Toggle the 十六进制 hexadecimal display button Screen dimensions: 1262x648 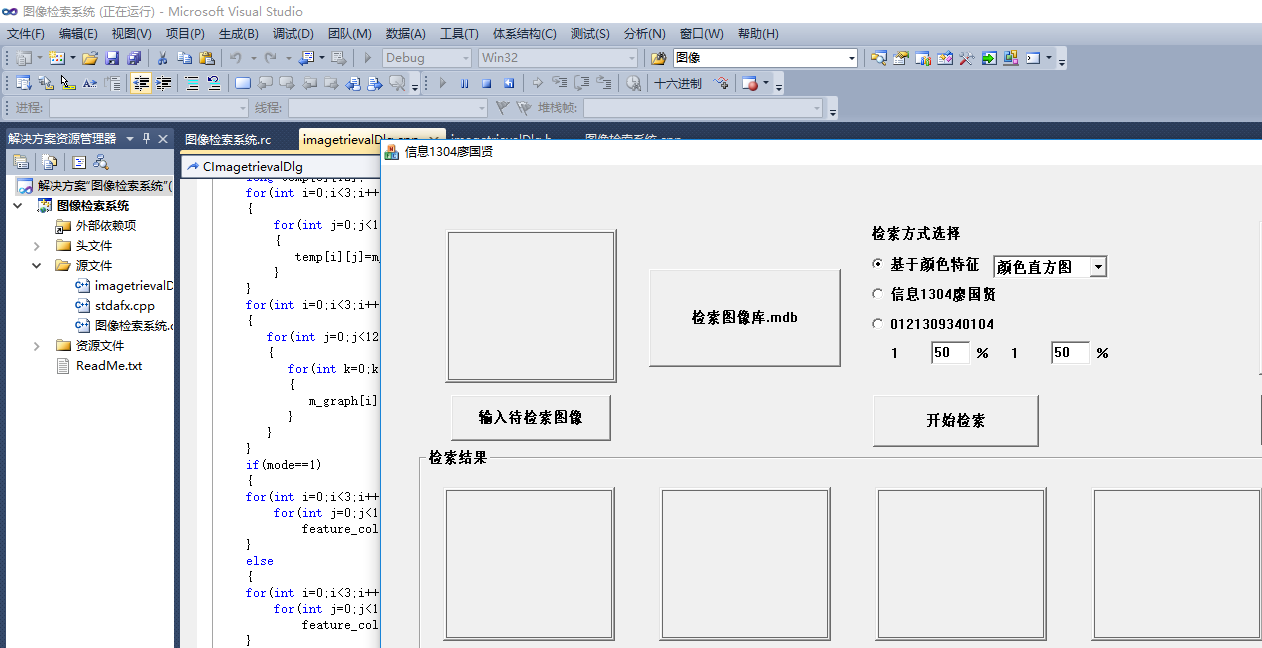[677, 83]
